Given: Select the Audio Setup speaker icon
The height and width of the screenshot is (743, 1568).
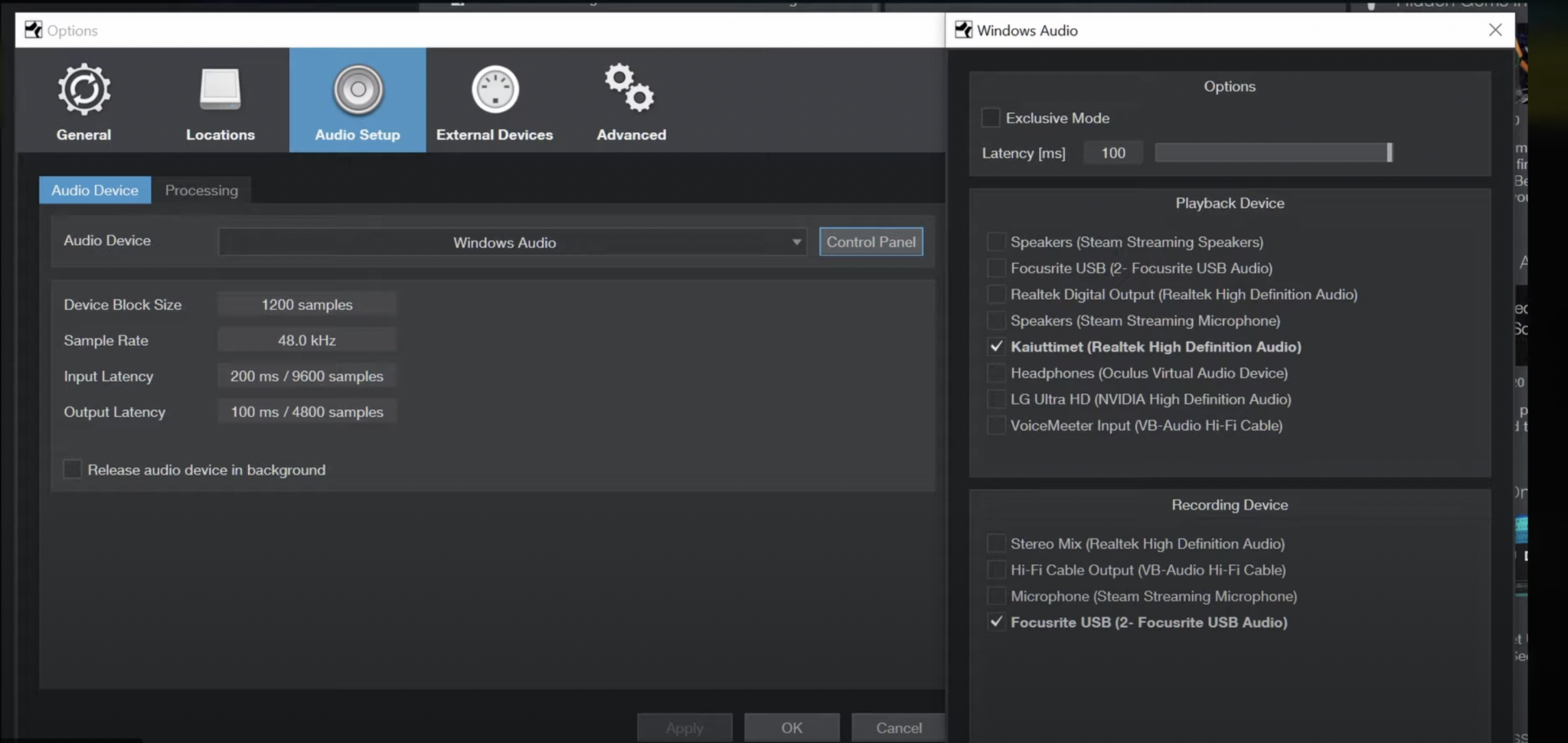Looking at the screenshot, I should (x=358, y=90).
